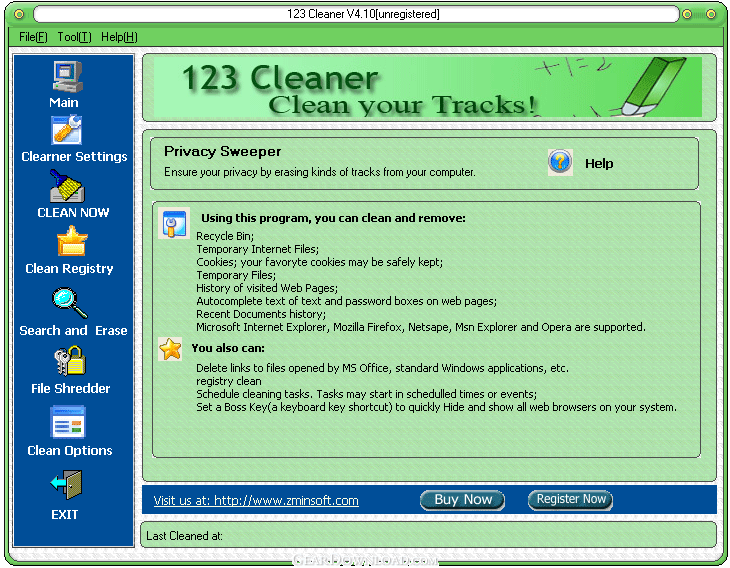The width and height of the screenshot is (730, 568).
Task: Click the Help text label
Action: click(x=599, y=163)
